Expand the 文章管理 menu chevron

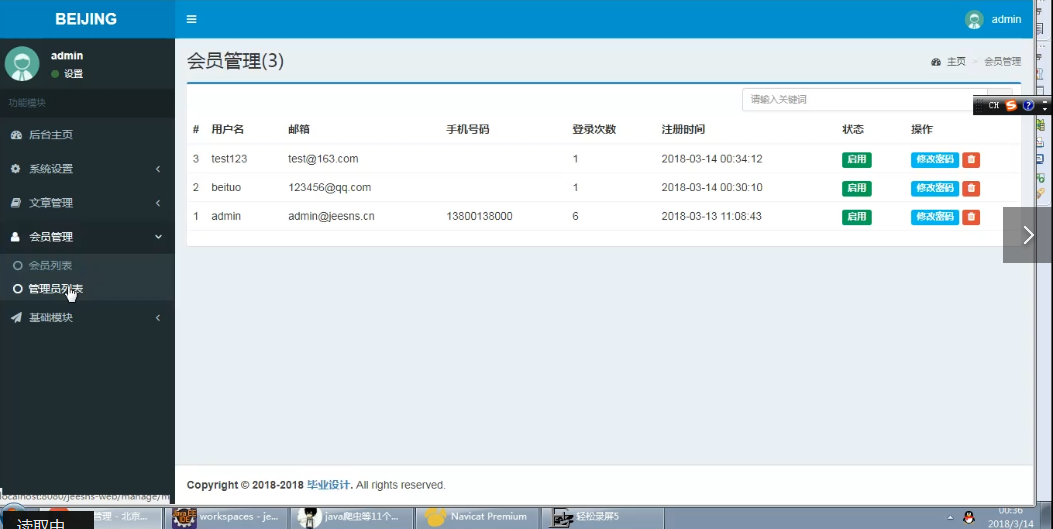158,203
